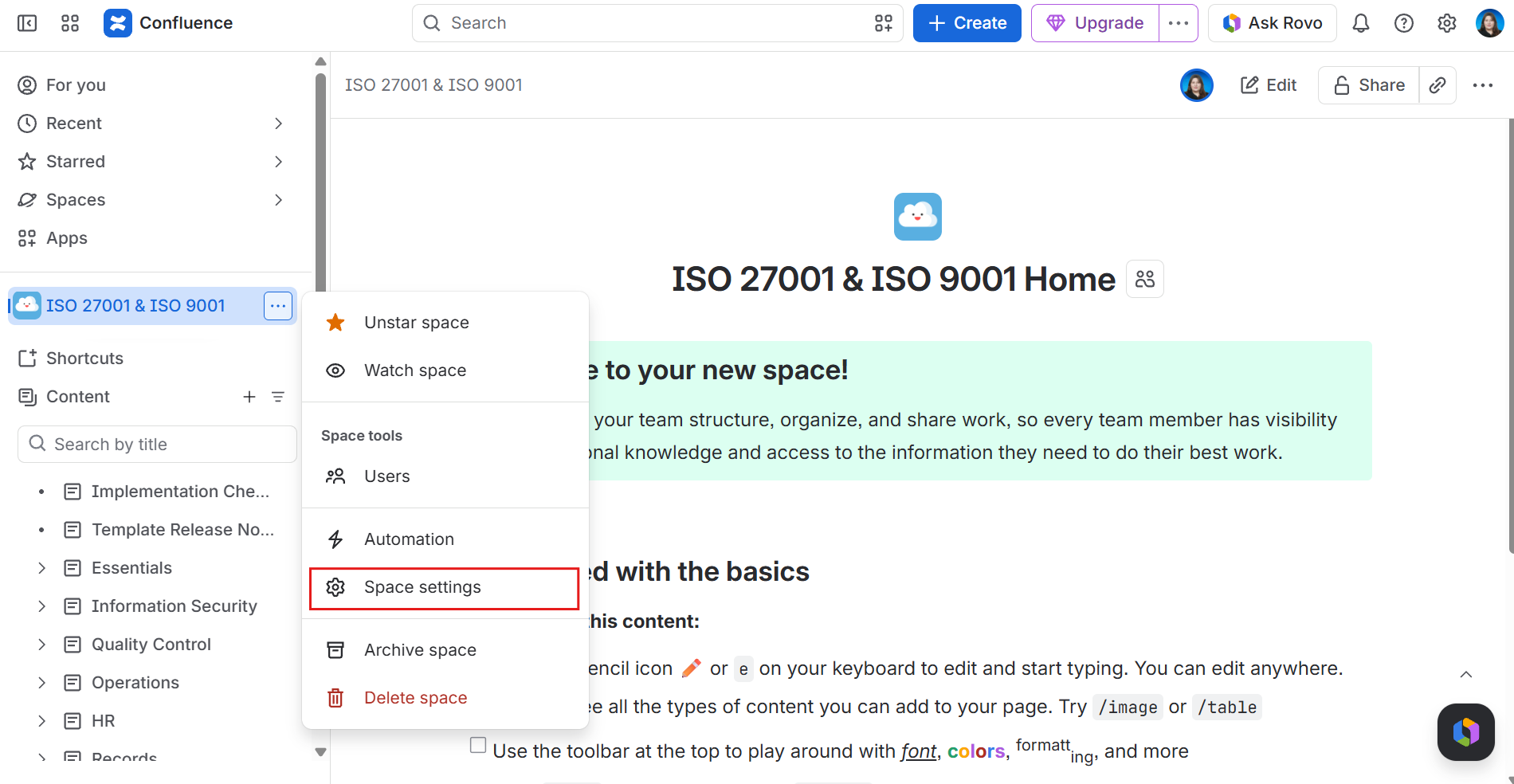Open Ask Rovo assistant
The width and height of the screenshot is (1514, 784).
(1273, 23)
